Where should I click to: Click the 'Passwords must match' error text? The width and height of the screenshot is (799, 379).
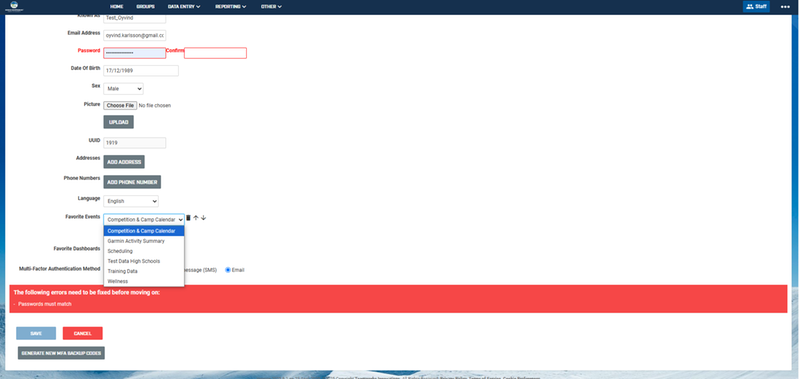coord(45,304)
